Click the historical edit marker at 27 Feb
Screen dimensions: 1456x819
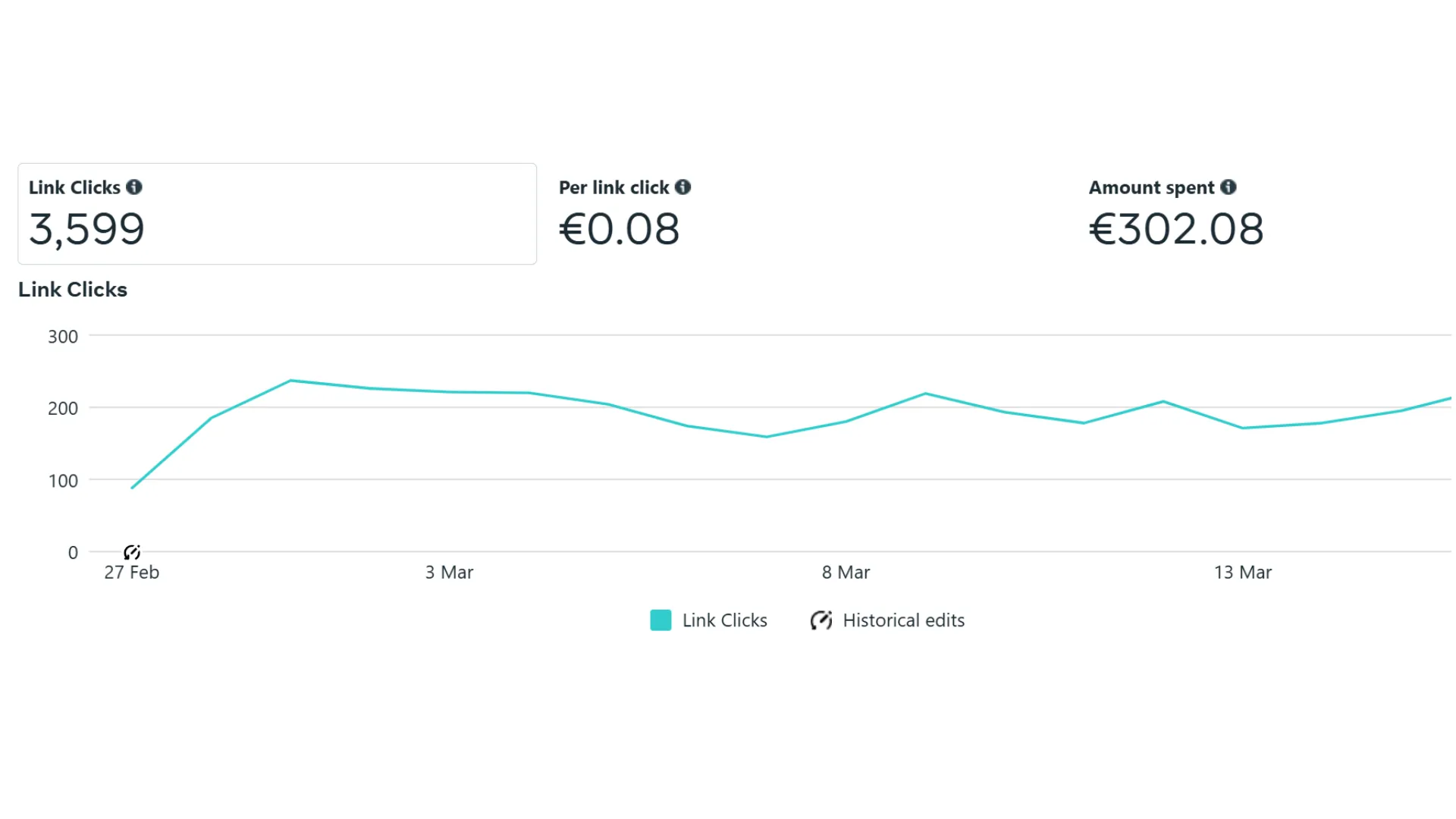click(132, 552)
